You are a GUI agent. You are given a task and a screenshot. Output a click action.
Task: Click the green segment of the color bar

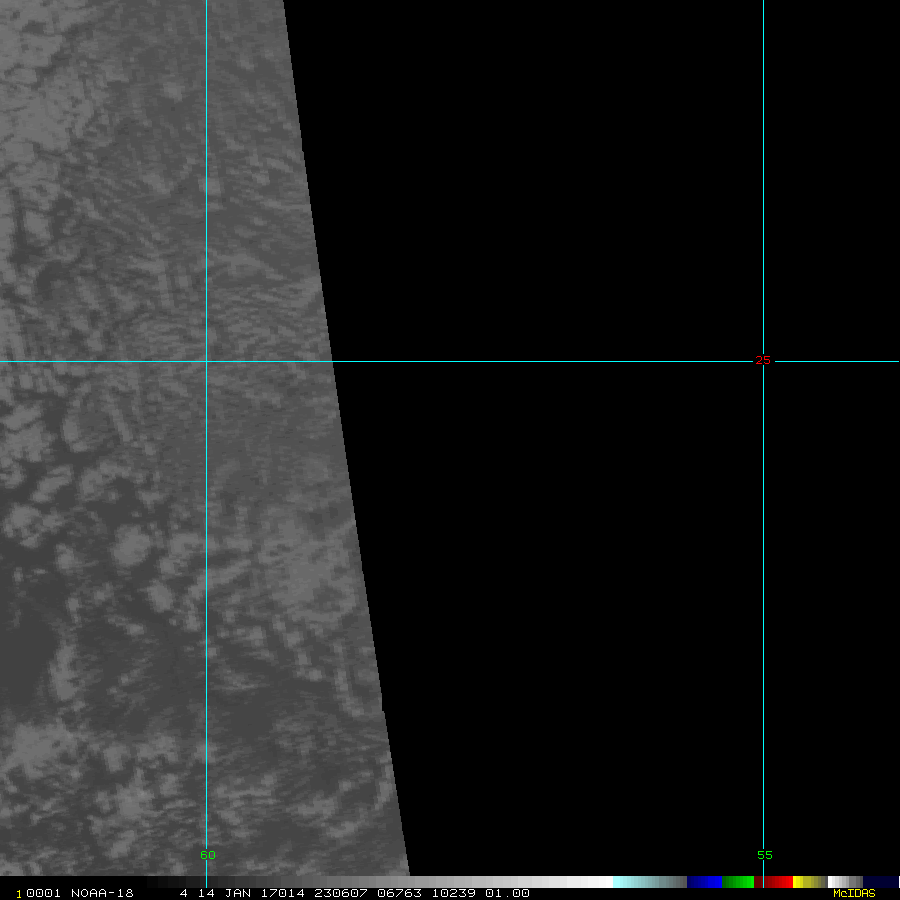point(738,882)
